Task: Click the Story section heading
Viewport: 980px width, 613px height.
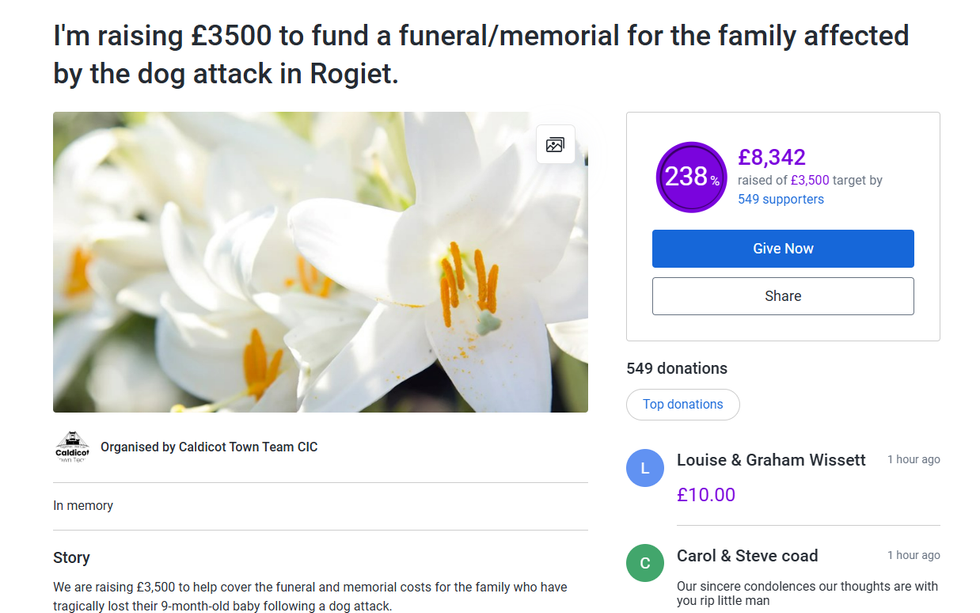Action: click(72, 558)
